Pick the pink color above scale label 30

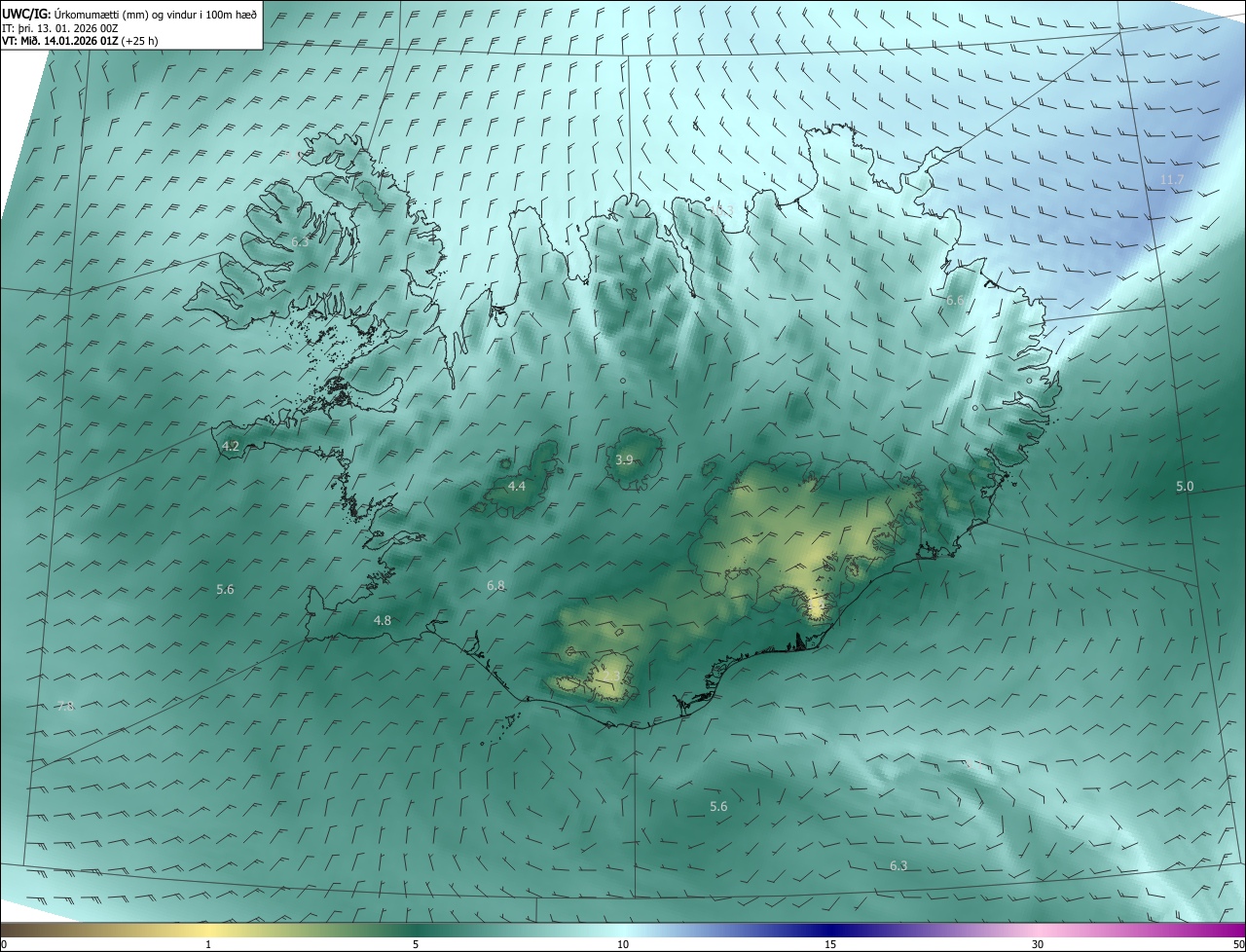[1038, 930]
